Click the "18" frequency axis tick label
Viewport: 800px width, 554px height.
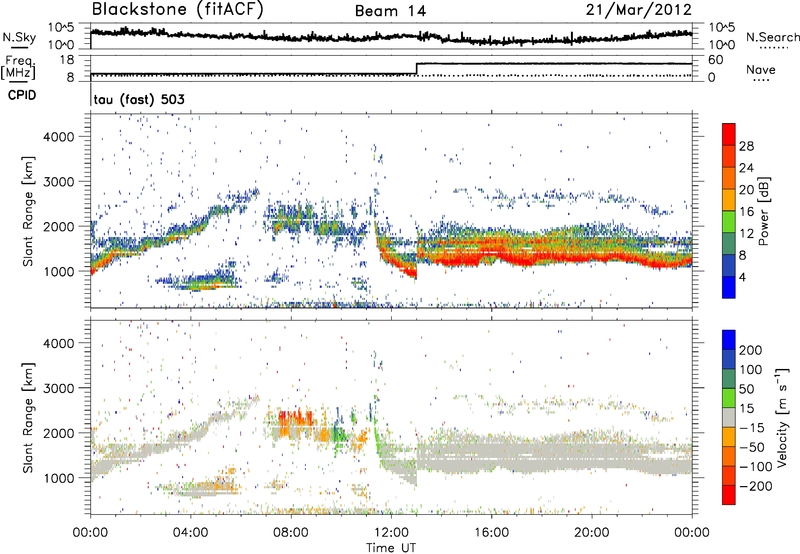[x=67, y=60]
